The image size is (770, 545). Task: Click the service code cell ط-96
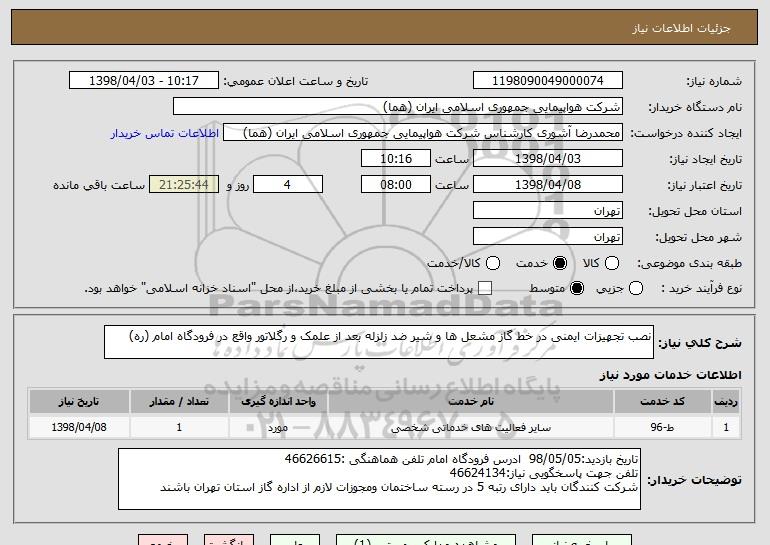click(x=662, y=427)
